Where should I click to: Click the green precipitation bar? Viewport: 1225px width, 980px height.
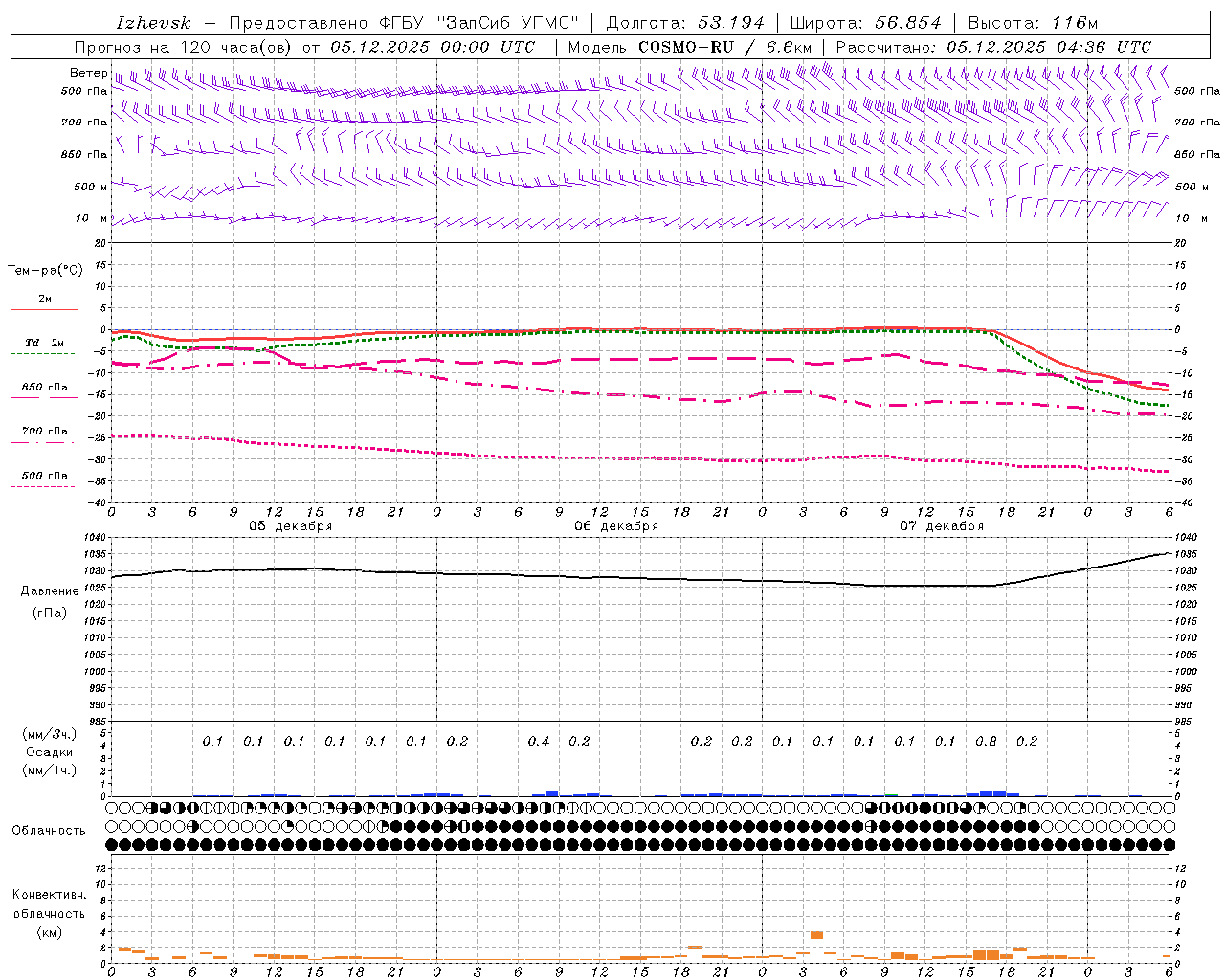coord(891,795)
